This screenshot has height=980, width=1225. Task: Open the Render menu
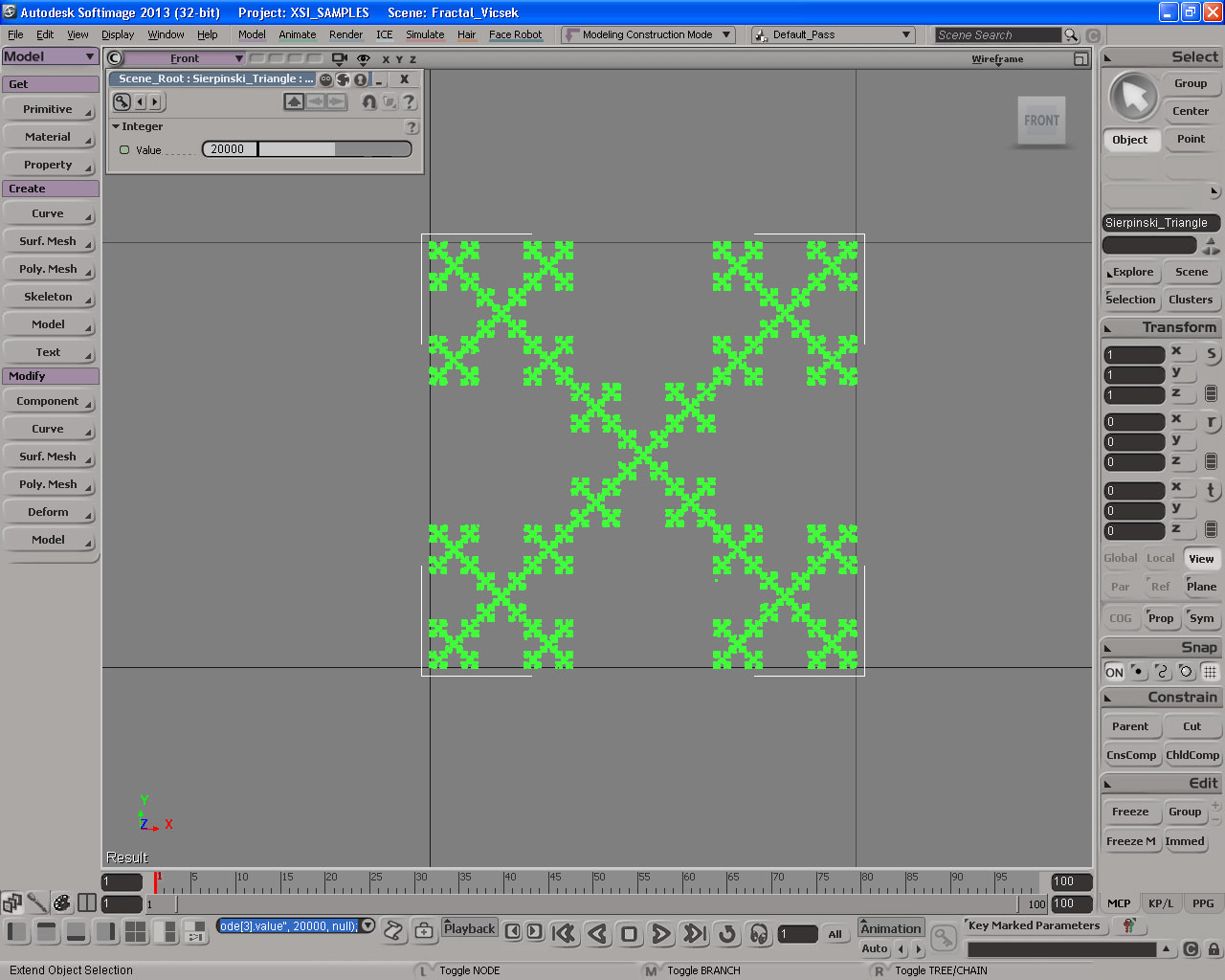[345, 34]
